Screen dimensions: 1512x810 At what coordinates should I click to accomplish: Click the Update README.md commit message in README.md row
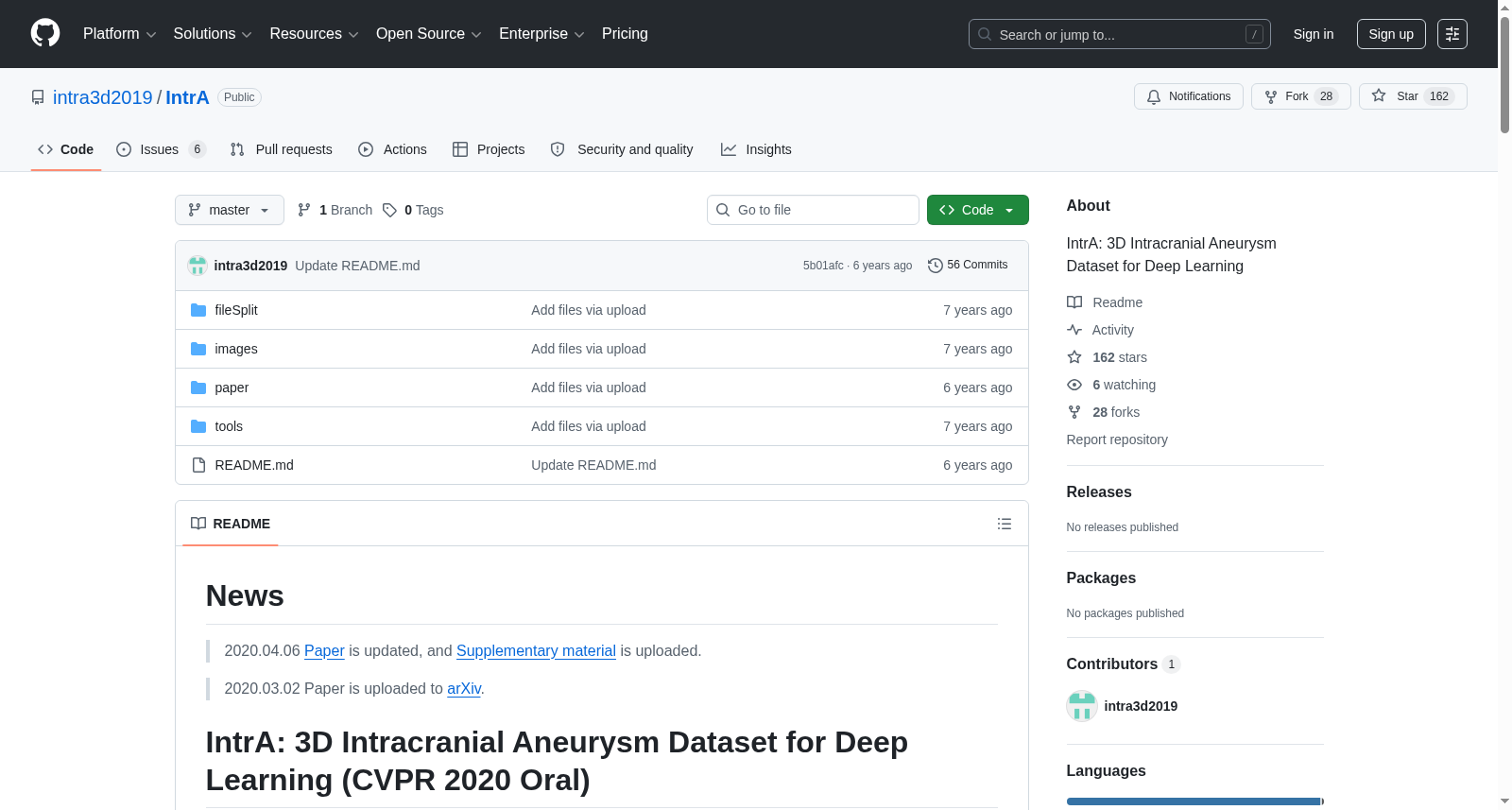pos(593,465)
